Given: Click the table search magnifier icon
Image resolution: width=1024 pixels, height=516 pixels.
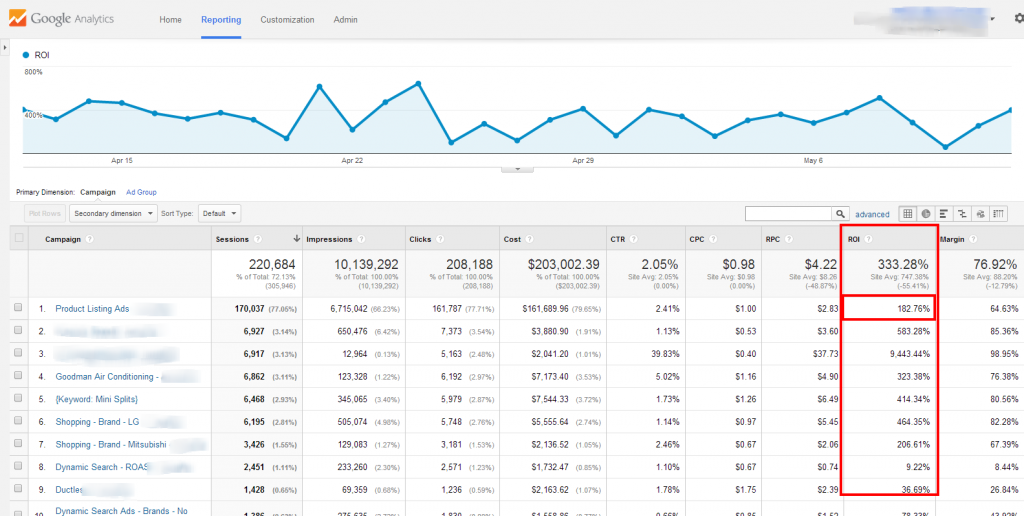Looking at the screenshot, I should [840, 214].
